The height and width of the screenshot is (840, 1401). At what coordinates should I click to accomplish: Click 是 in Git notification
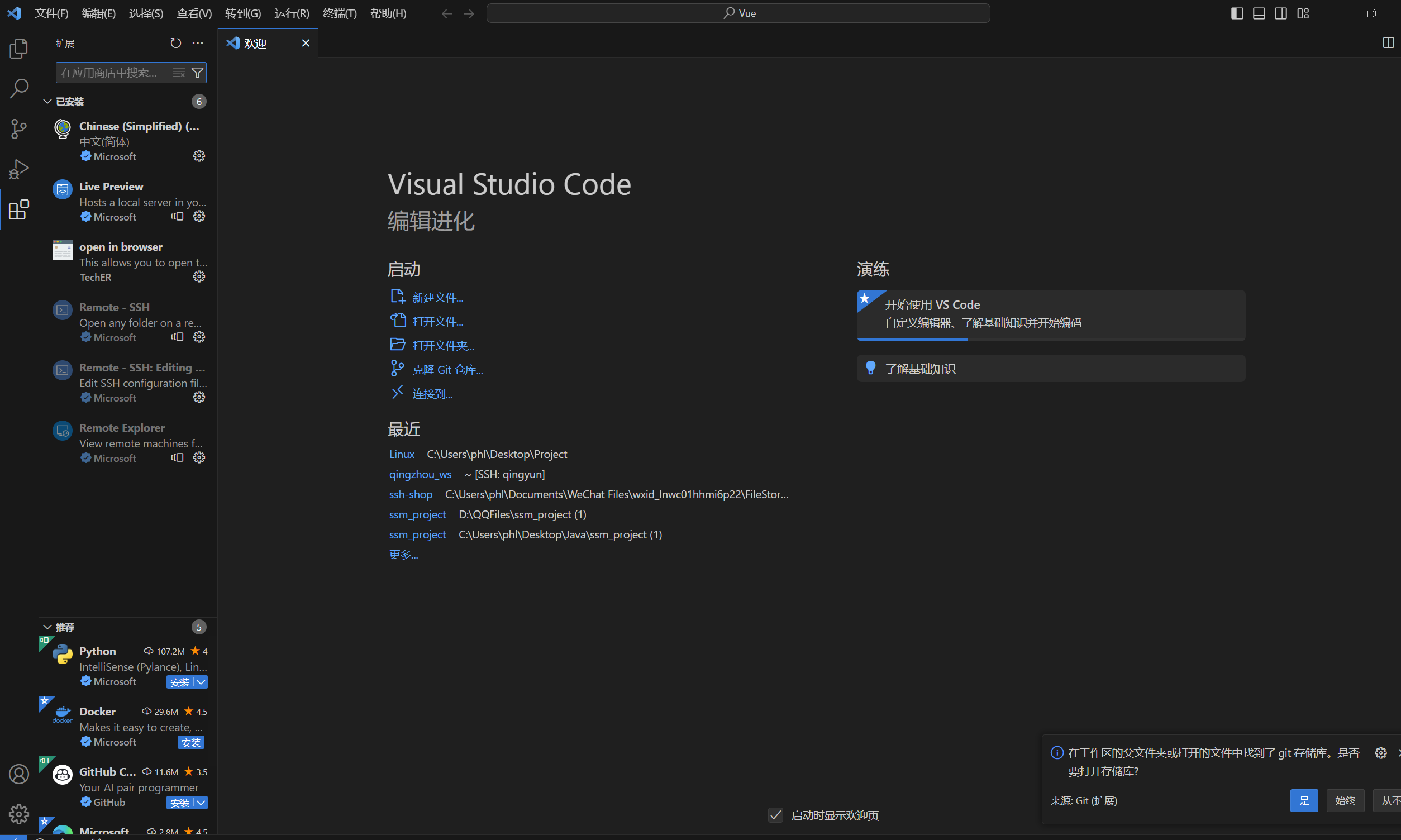(1304, 800)
